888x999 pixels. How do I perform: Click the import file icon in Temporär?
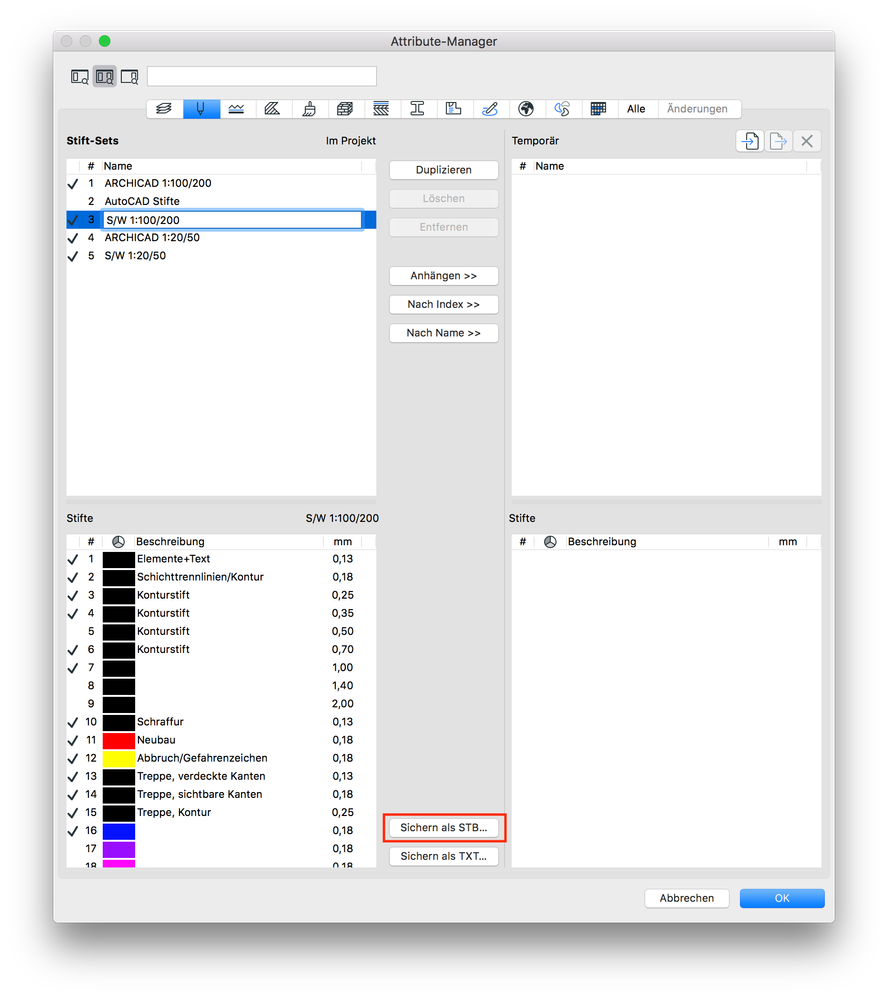[x=750, y=141]
